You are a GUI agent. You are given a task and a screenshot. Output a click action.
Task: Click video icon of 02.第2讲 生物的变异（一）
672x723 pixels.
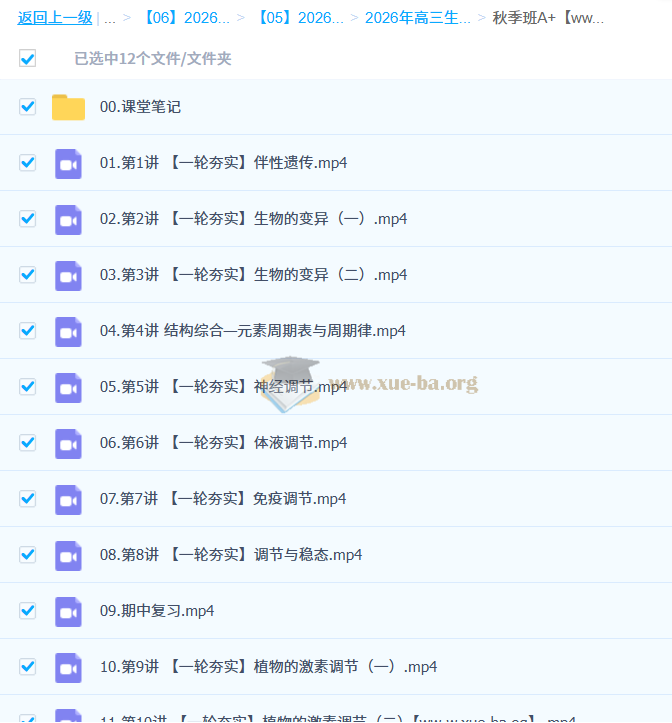pos(68,219)
